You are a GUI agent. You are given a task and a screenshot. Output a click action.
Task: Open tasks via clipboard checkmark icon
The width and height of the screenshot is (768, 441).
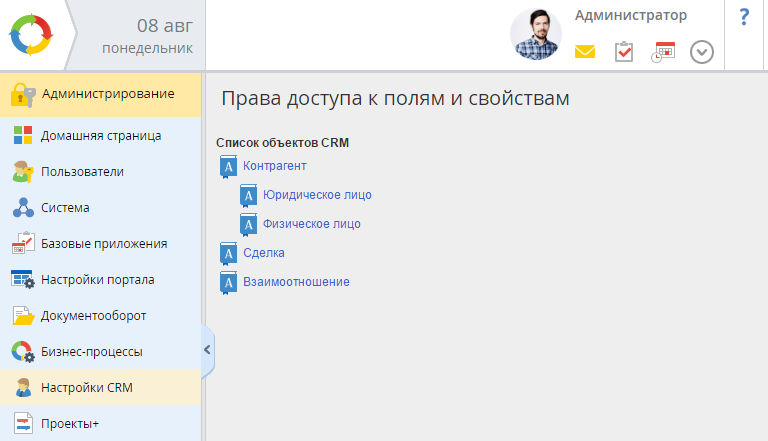624,52
